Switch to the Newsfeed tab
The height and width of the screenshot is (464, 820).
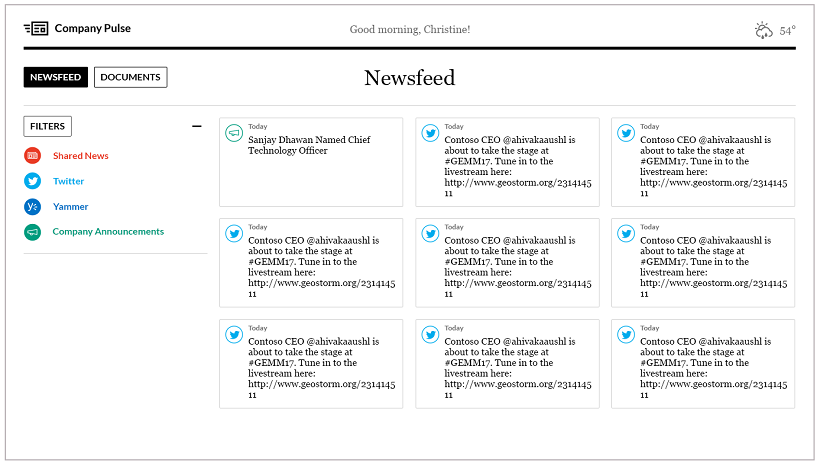tap(56, 77)
